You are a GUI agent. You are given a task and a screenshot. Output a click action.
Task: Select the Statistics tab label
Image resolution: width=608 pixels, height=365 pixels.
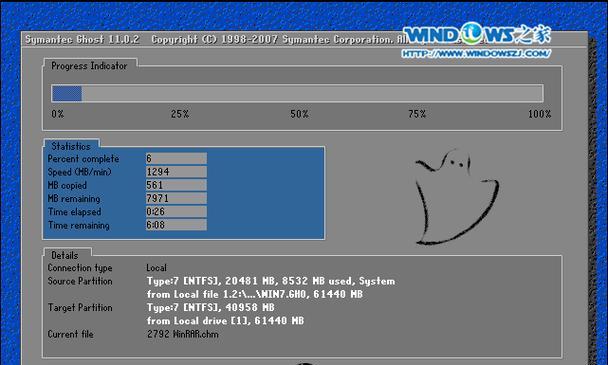pos(71,146)
